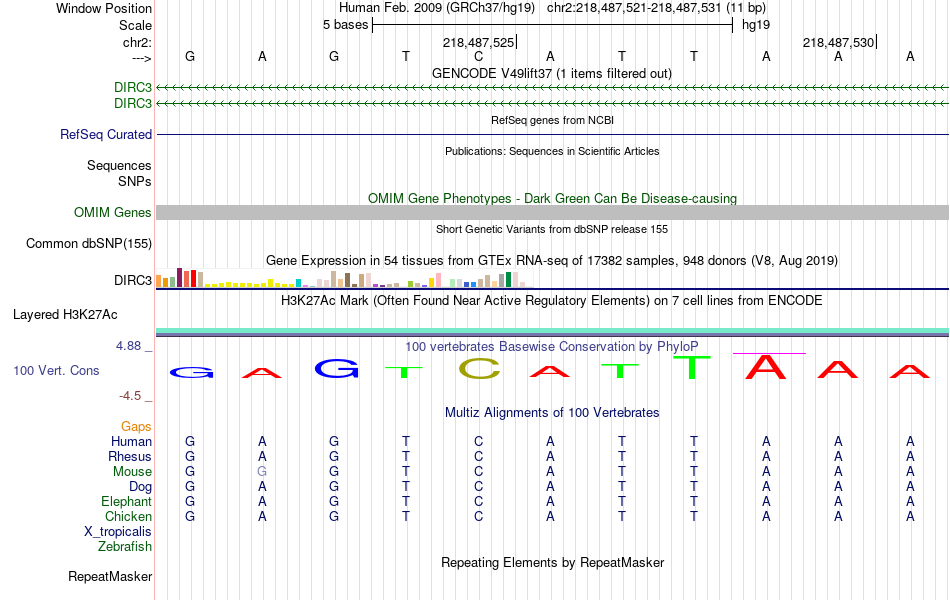
Task: Click the tallest red A under the magenta line
Action: (766, 367)
